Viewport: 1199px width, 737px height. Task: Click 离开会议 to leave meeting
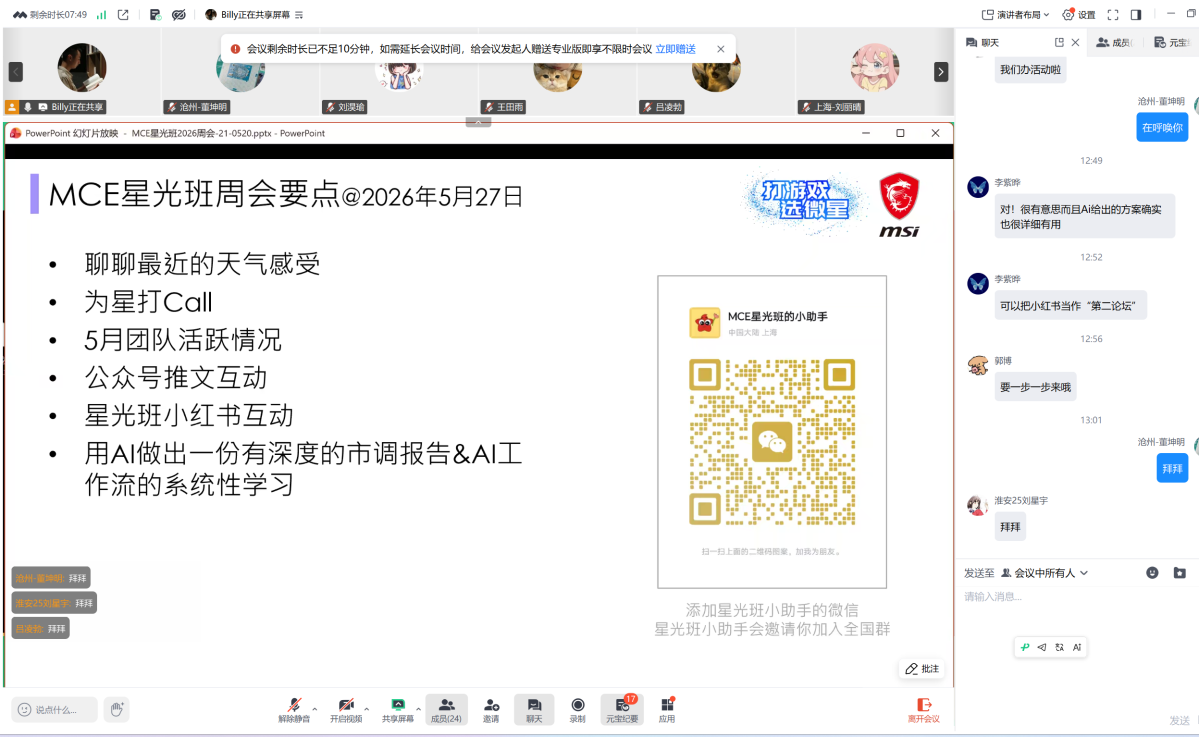click(923, 710)
